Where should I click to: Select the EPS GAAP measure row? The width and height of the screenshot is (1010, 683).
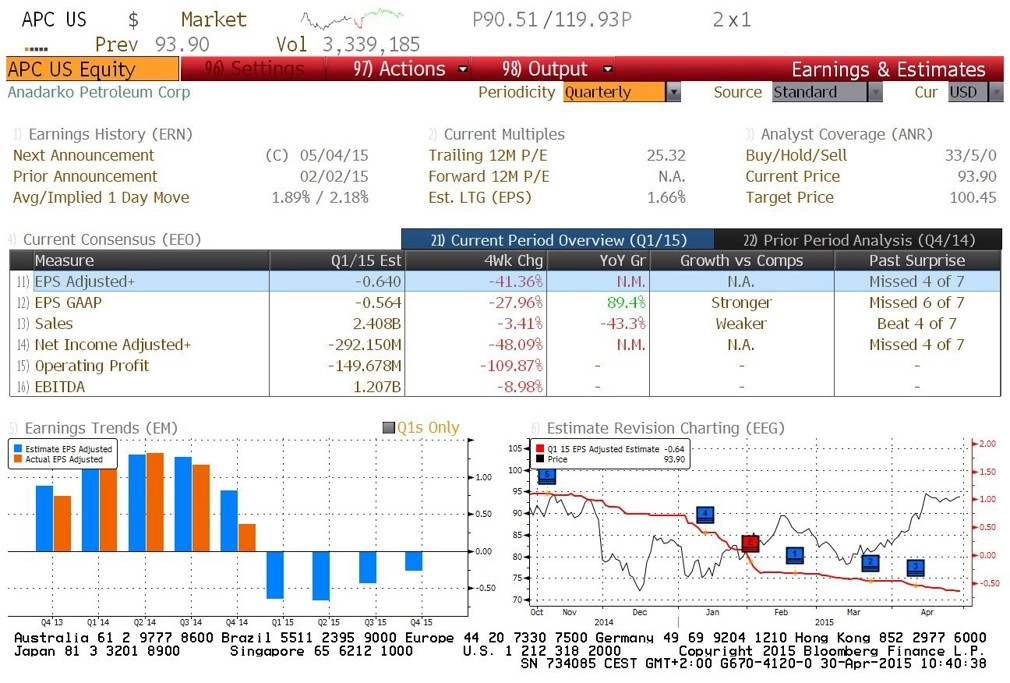click(506, 302)
